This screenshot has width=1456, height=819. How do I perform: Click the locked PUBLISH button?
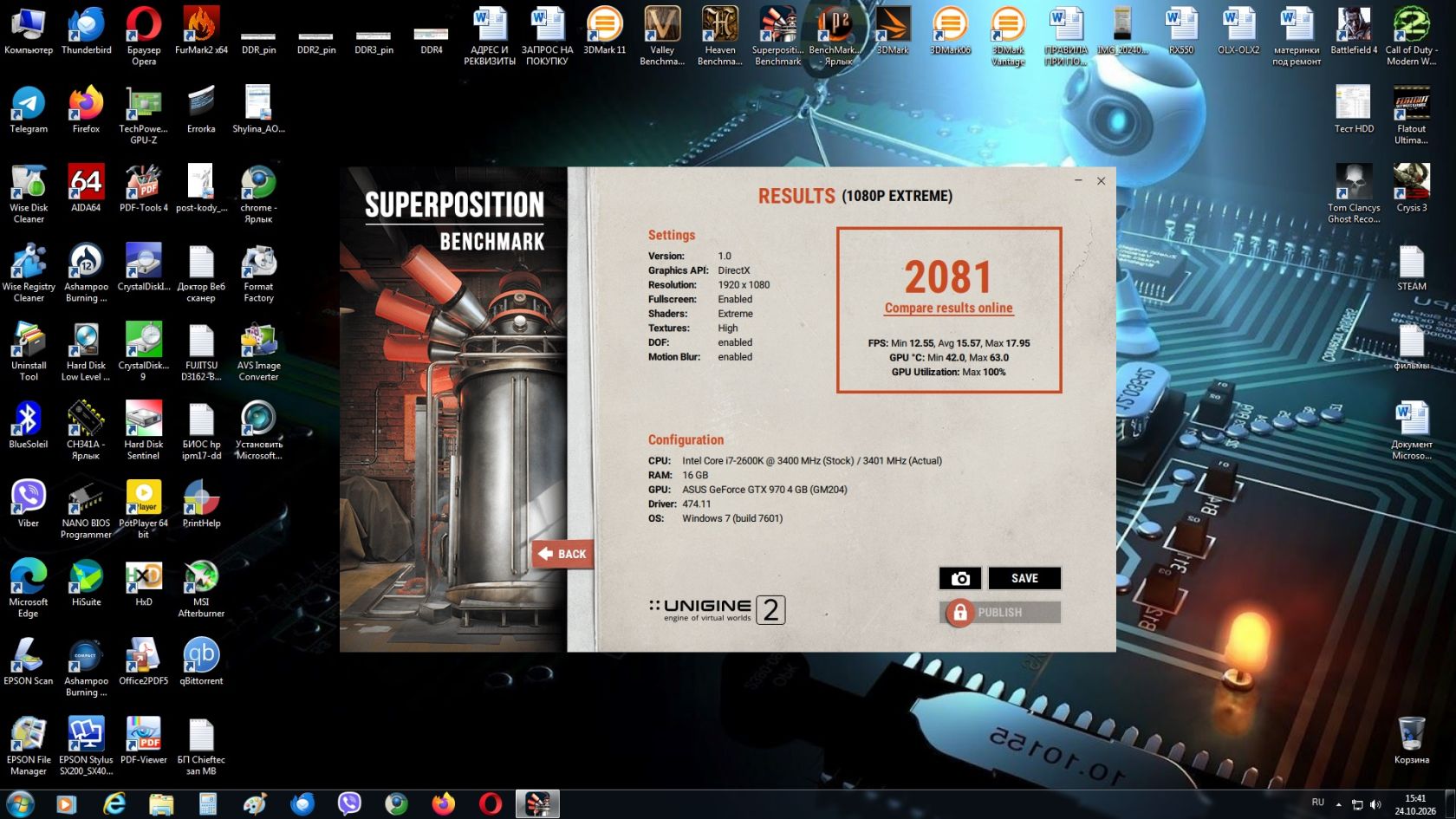coord(1000,613)
